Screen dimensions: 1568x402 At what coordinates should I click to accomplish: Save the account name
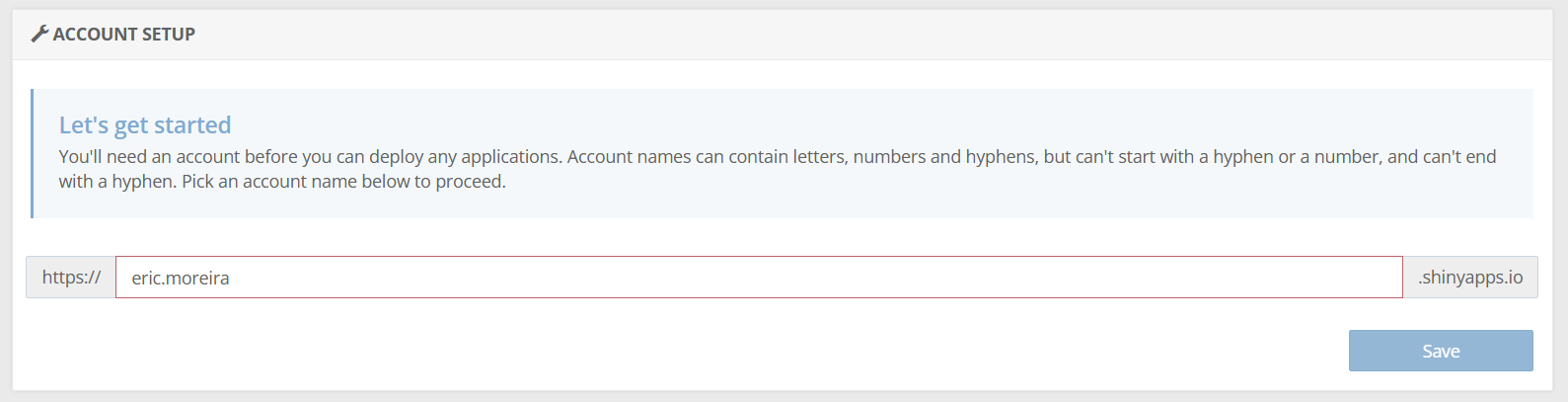point(1440,351)
